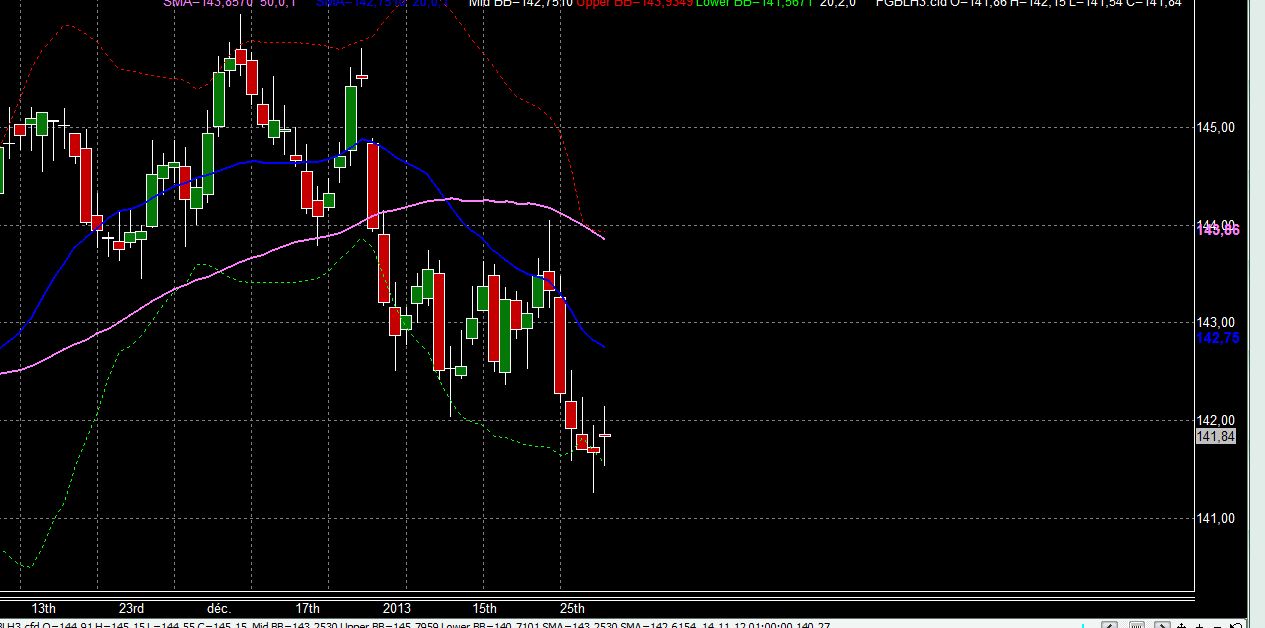Click the 145,00 price axis label

click(1216, 126)
